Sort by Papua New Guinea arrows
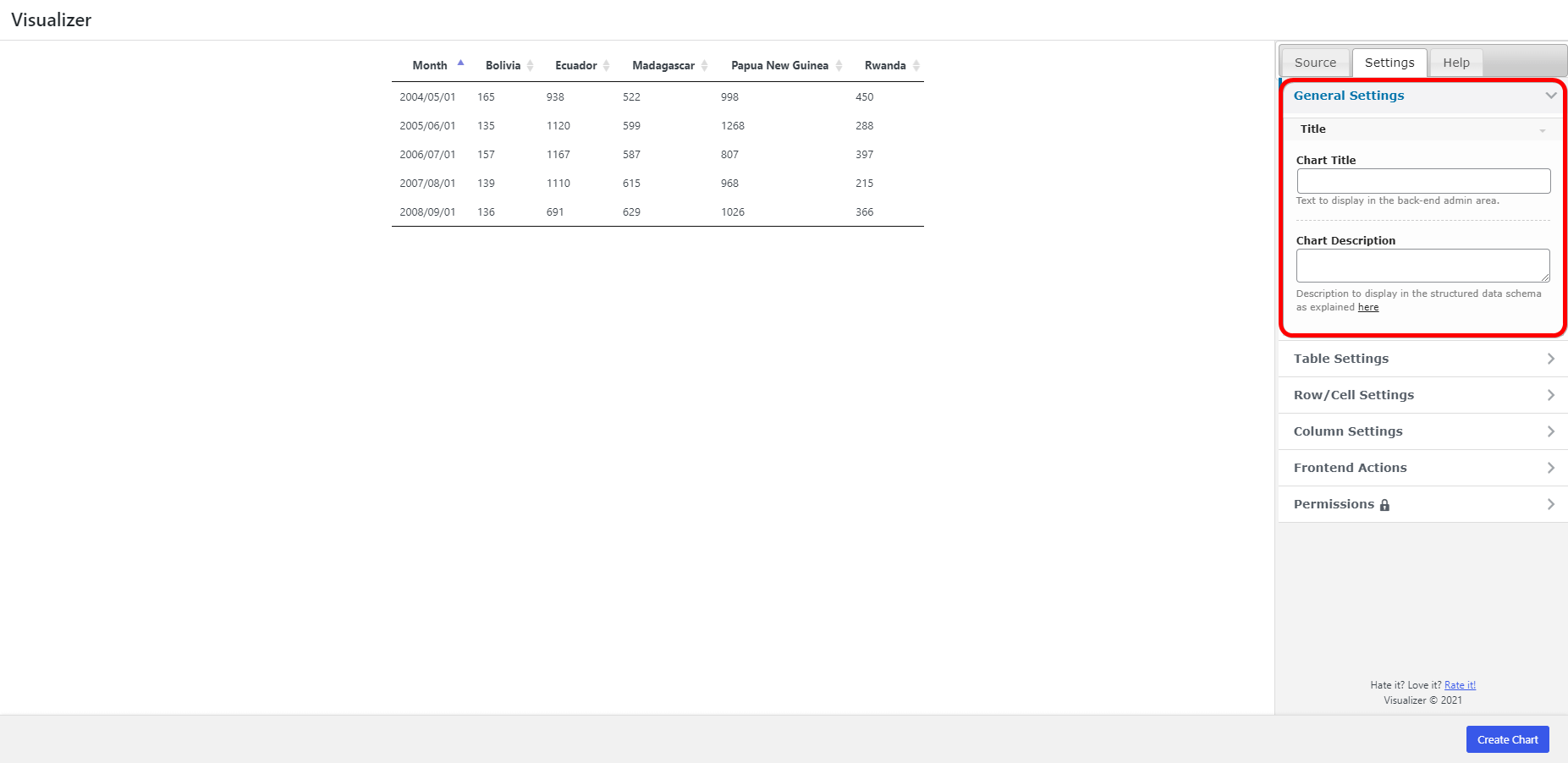Image resolution: width=1568 pixels, height=763 pixels. point(839,65)
